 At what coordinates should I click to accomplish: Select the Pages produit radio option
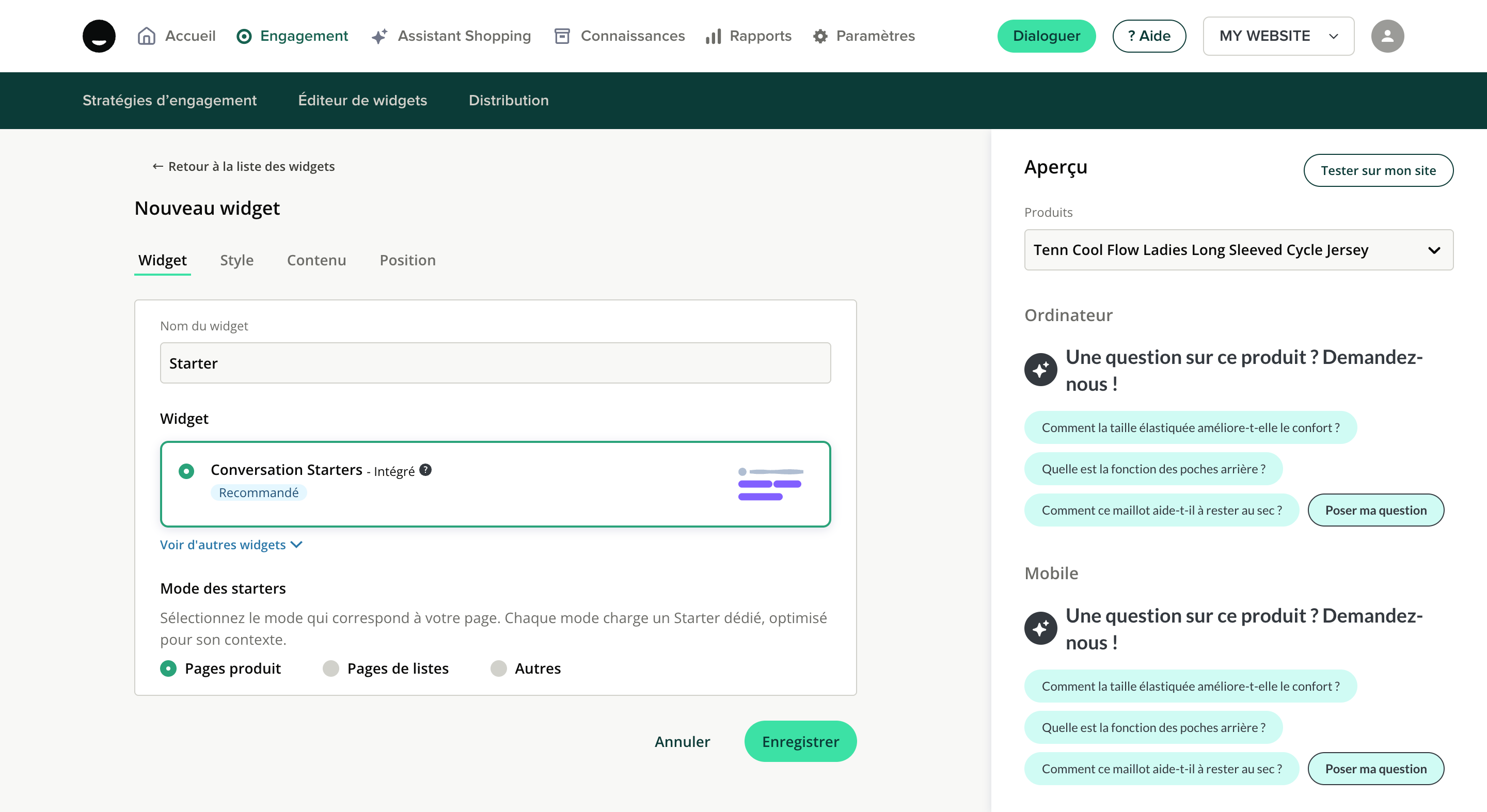pos(168,668)
